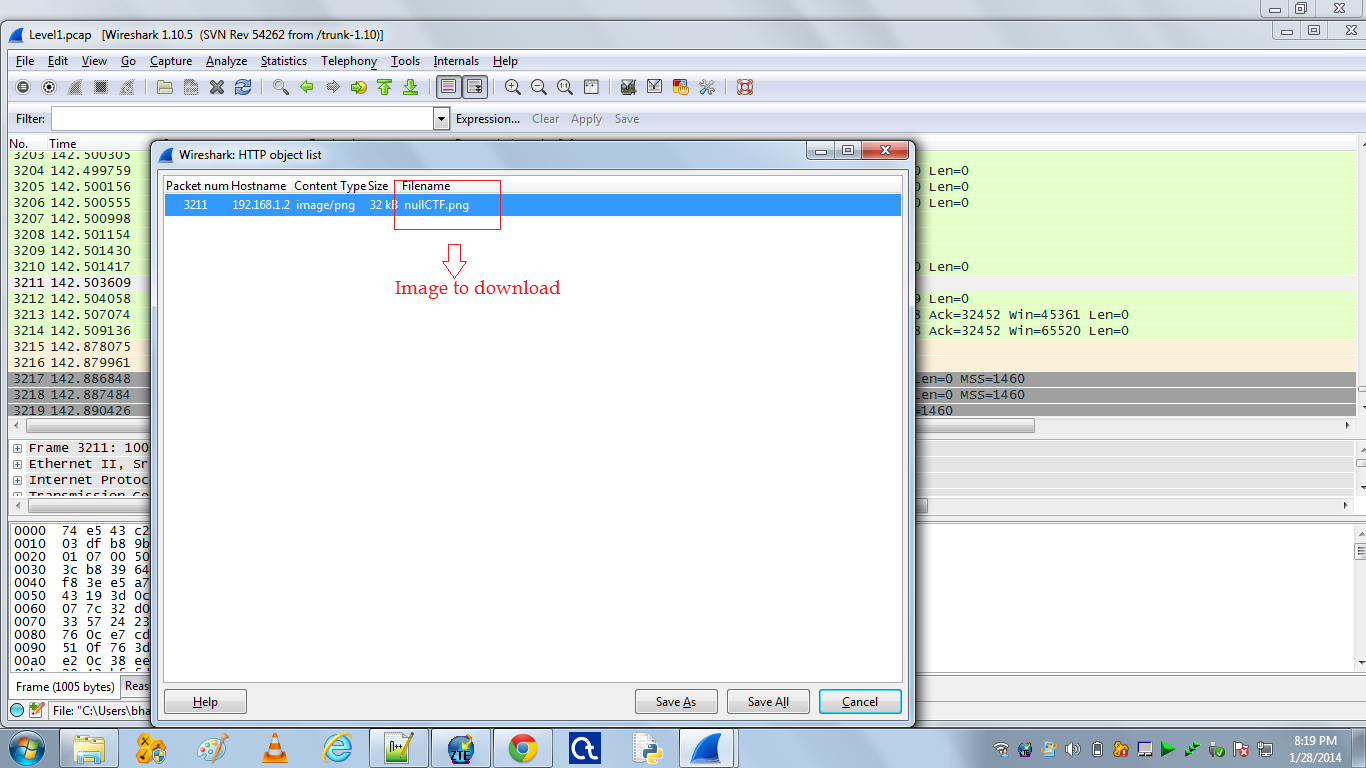The image size is (1366, 768).
Task: Click Save As in HTTP object list
Action: click(x=676, y=702)
